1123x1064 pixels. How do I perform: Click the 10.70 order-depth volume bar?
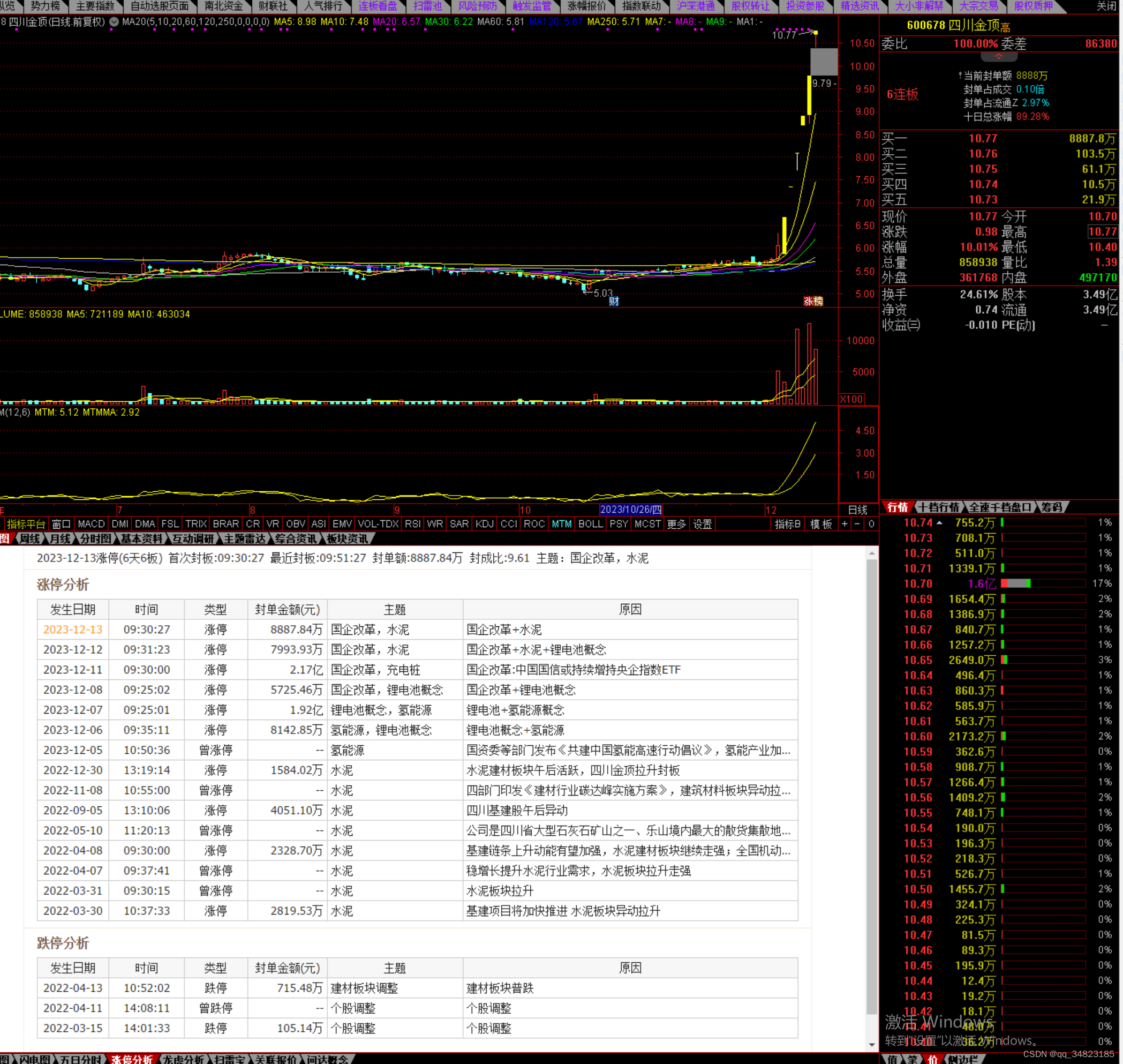click(1016, 583)
